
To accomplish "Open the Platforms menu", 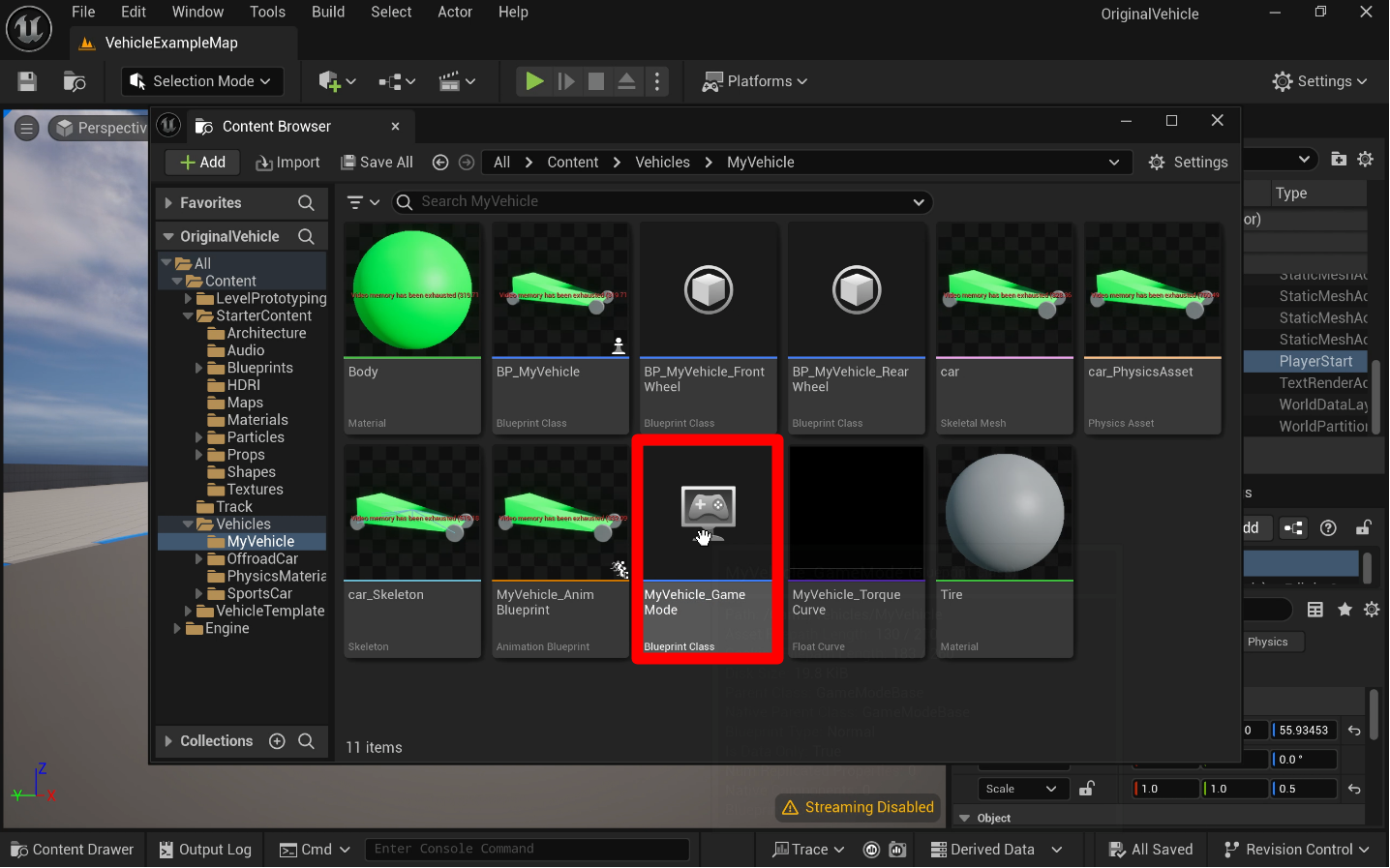I will click(x=755, y=81).
